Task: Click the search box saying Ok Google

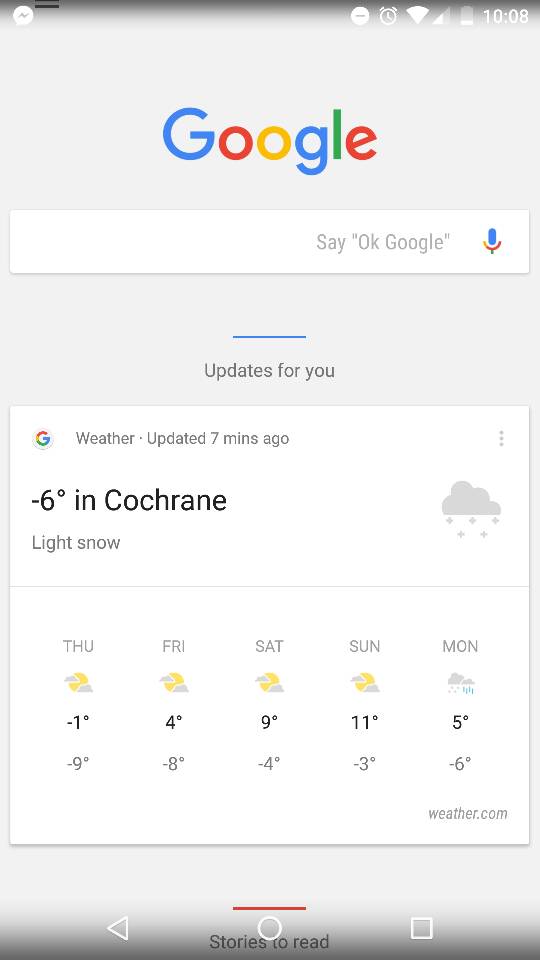Action: coord(269,241)
